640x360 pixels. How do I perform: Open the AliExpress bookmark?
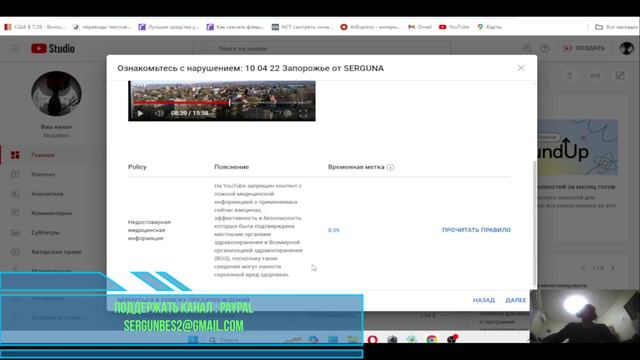click(x=370, y=27)
